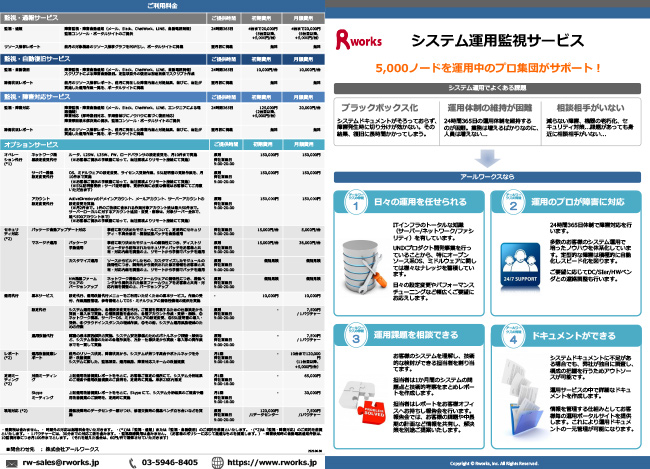Click the database with wrench illustration
Viewport: 650px width, 469px height.
364,267
